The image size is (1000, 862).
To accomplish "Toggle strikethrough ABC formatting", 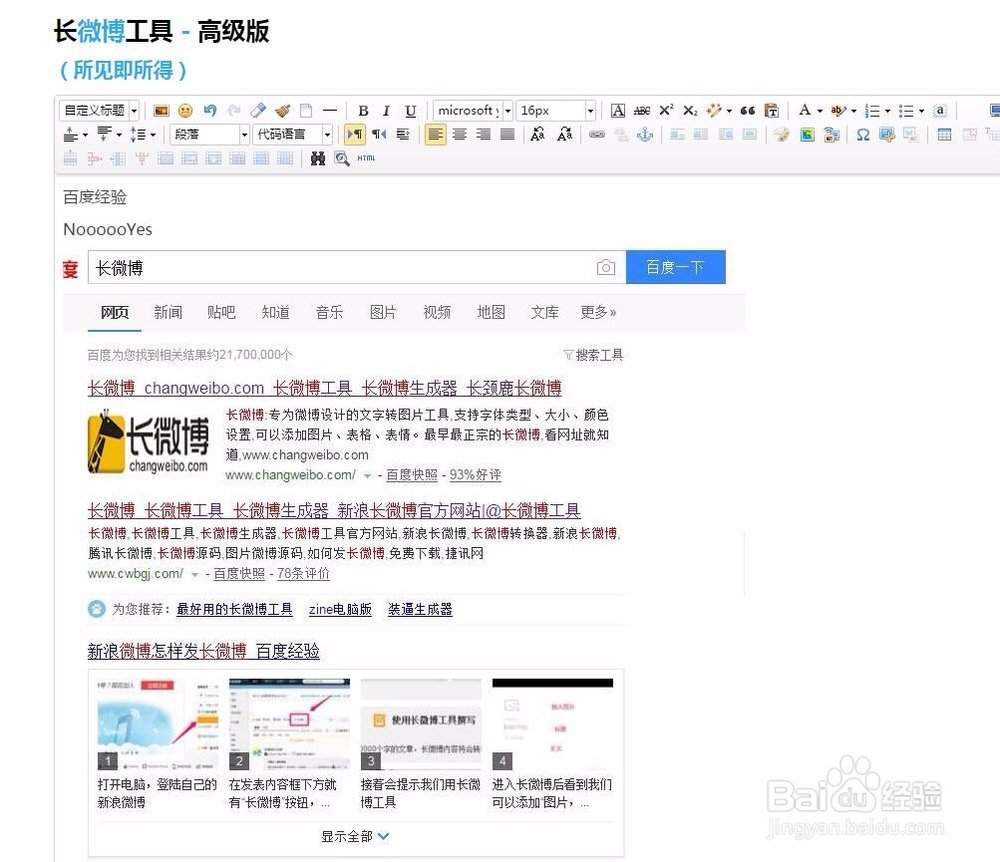I will click(642, 110).
